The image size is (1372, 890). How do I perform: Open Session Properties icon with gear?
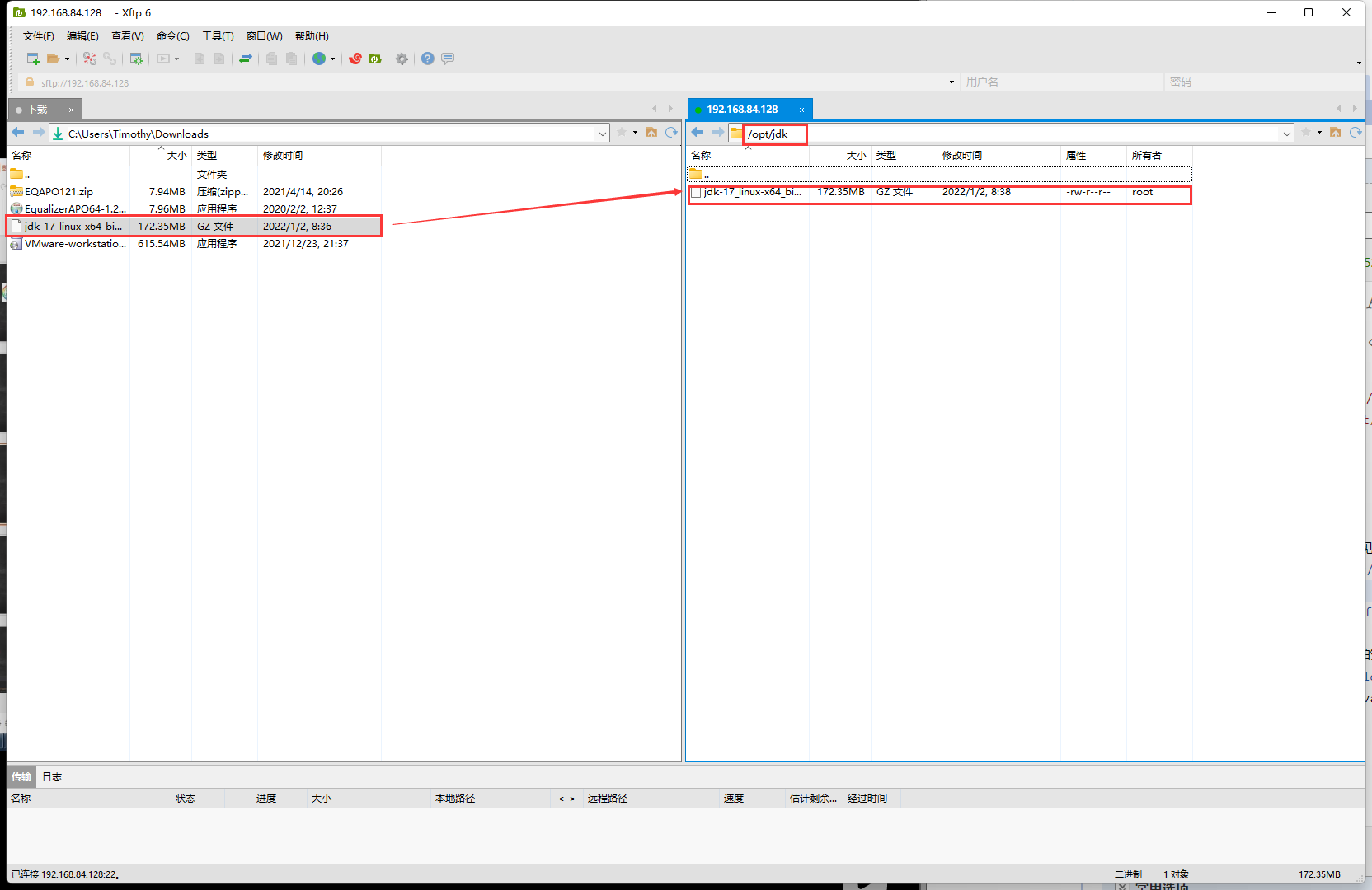click(x=136, y=59)
